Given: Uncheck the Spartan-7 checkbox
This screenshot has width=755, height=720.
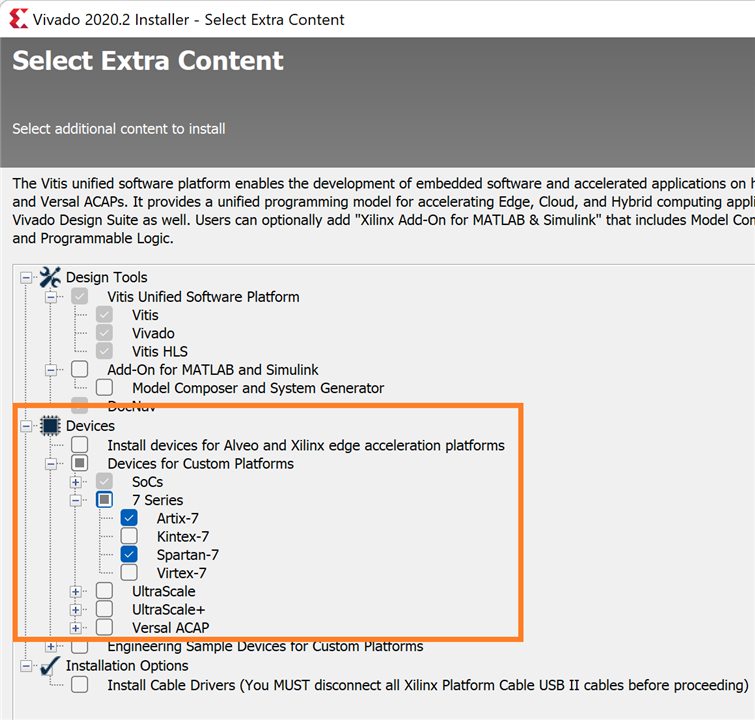Looking at the screenshot, I should [129, 554].
